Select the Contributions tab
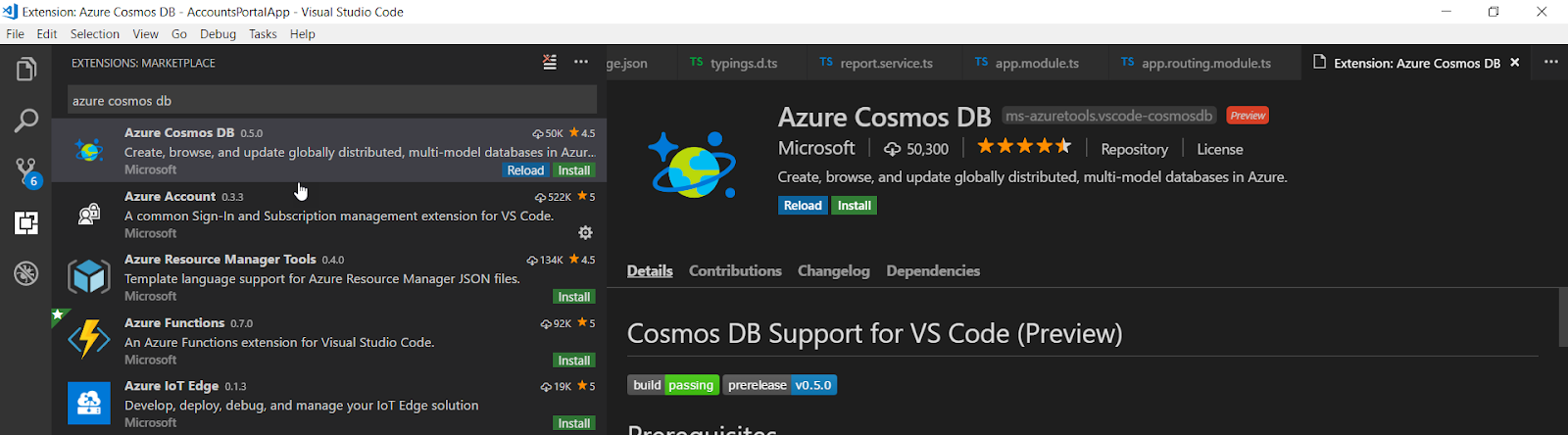This screenshot has height=435, width=1568. pyautogui.click(x=735, y=270)
